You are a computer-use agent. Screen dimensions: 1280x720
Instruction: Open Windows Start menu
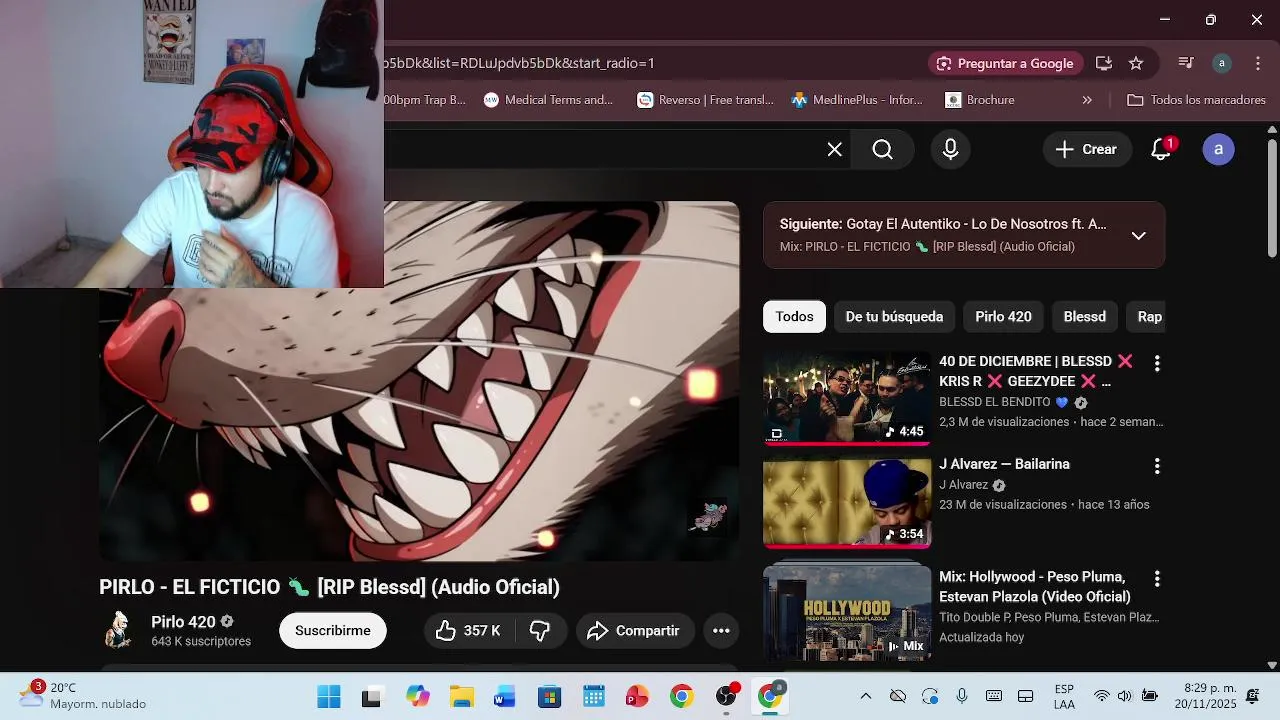329,697
